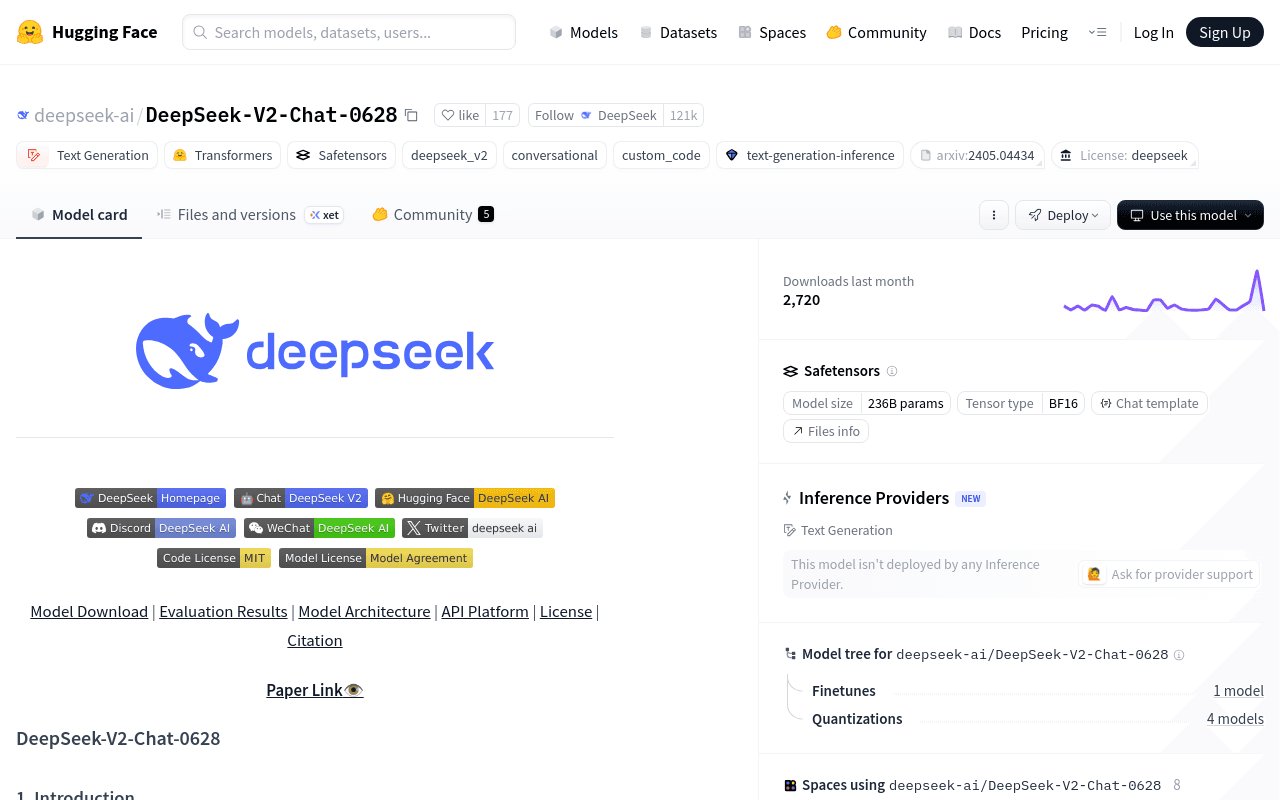Open the Community tab with 5 discussions
Image resolution: width=1280 pixels, height=800 pixels.
[433, 214]
